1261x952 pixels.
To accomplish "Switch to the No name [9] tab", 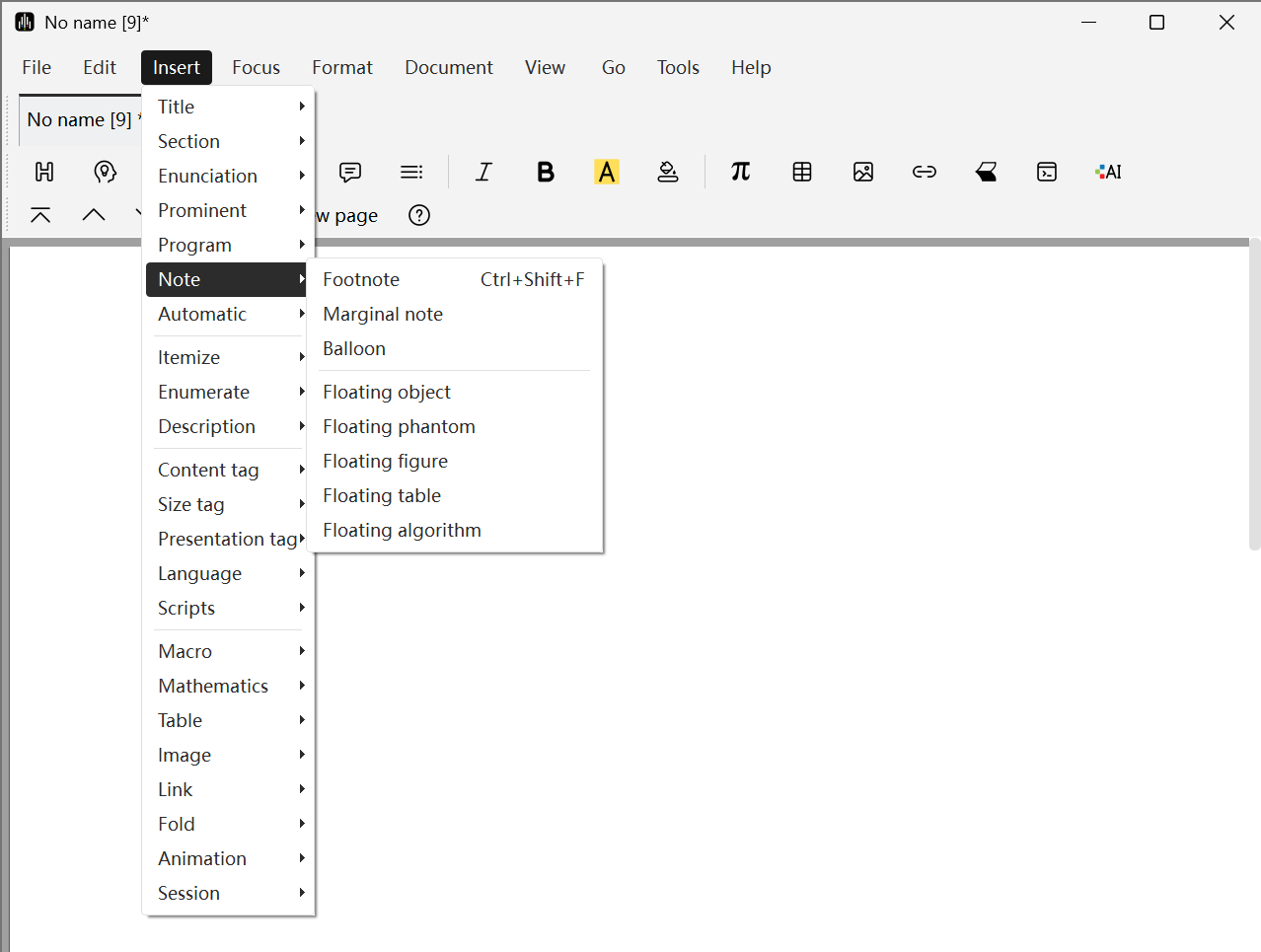I will [x=79, y=119].
